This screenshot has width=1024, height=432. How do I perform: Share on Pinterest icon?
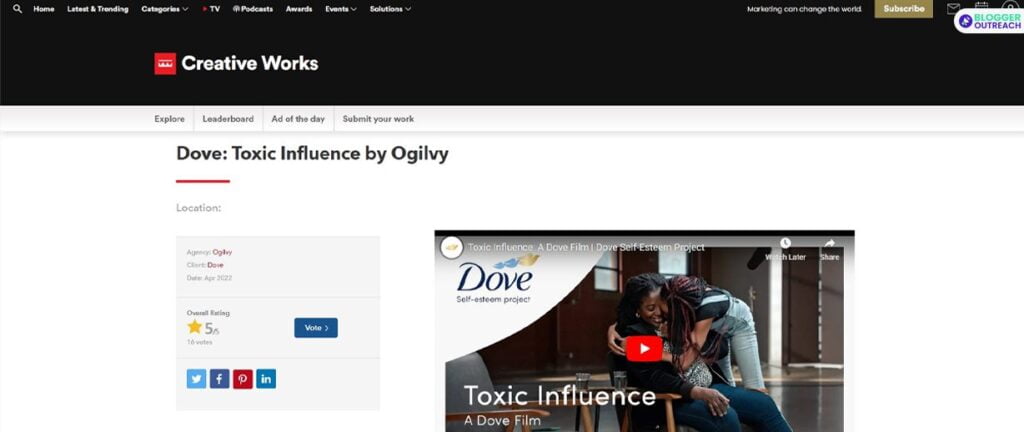pos(243,378)
